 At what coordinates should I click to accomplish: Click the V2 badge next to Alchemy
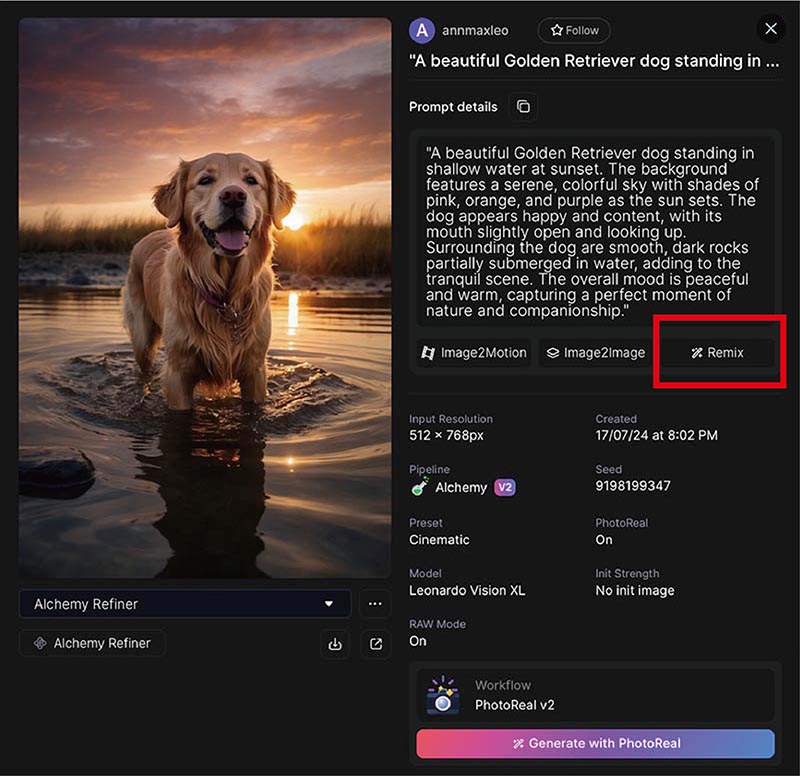coord(505,487)
